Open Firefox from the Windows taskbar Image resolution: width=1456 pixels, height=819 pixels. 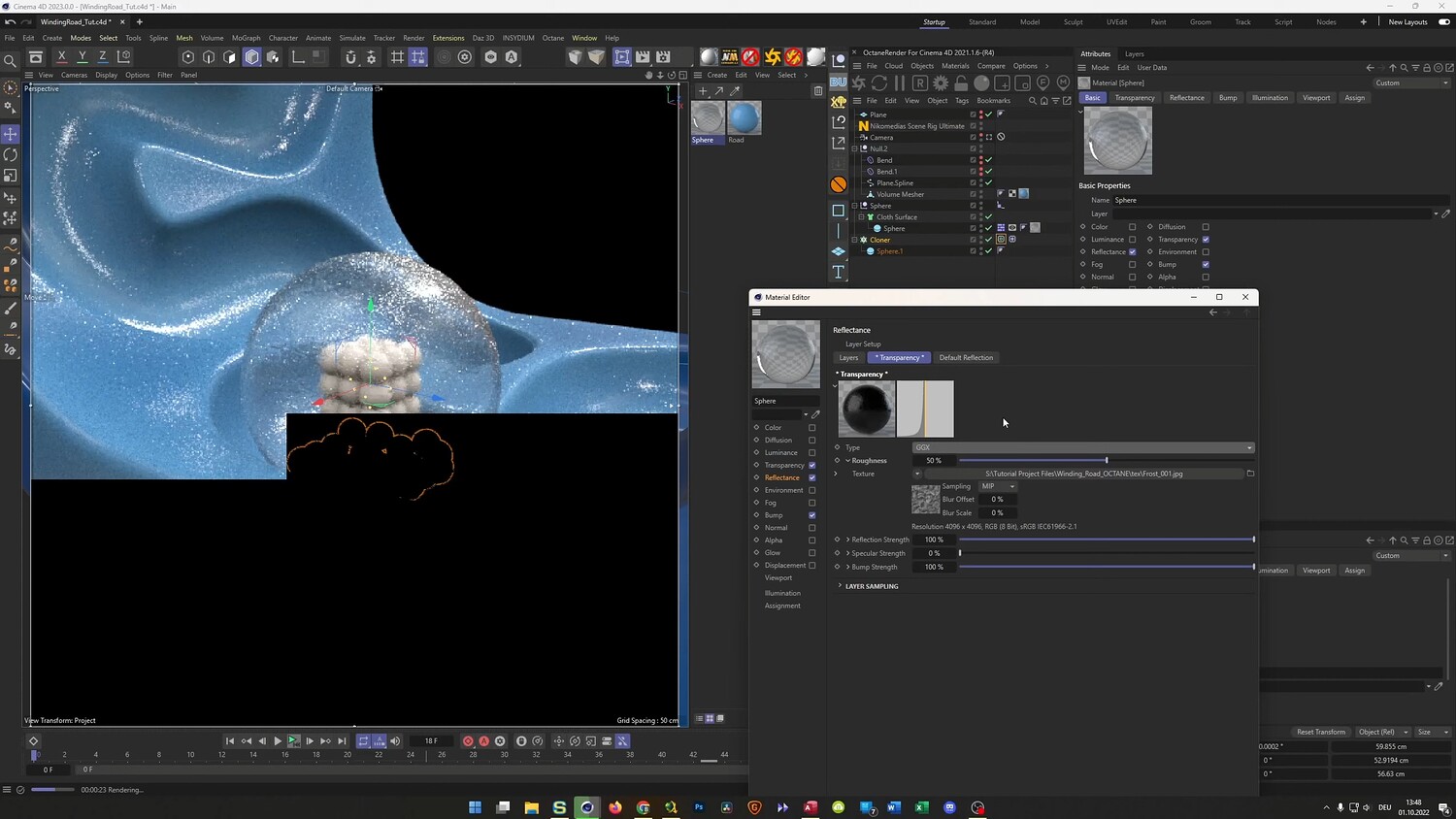click(x=615, y=807)
